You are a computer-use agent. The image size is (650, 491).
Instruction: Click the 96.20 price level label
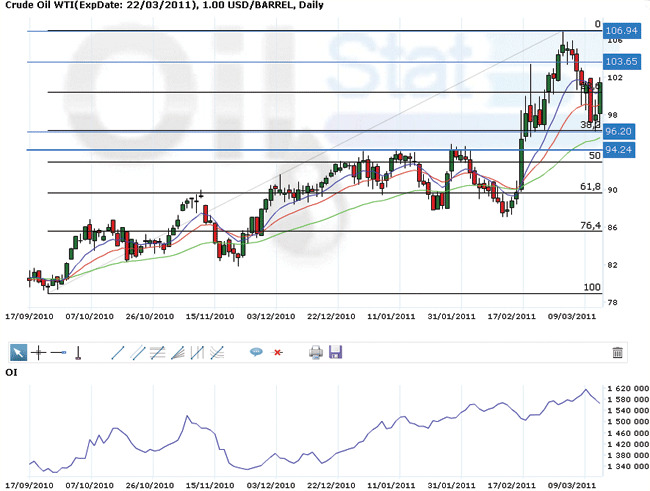(x=620, y=131)
